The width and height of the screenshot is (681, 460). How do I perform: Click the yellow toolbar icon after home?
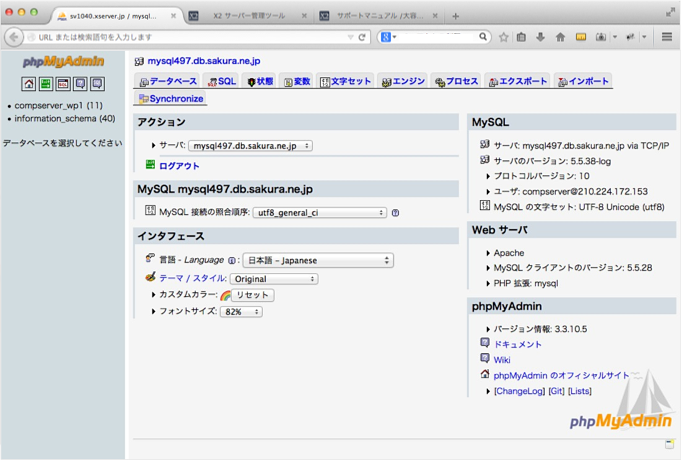pyautogui.click(x=581, y=37)
